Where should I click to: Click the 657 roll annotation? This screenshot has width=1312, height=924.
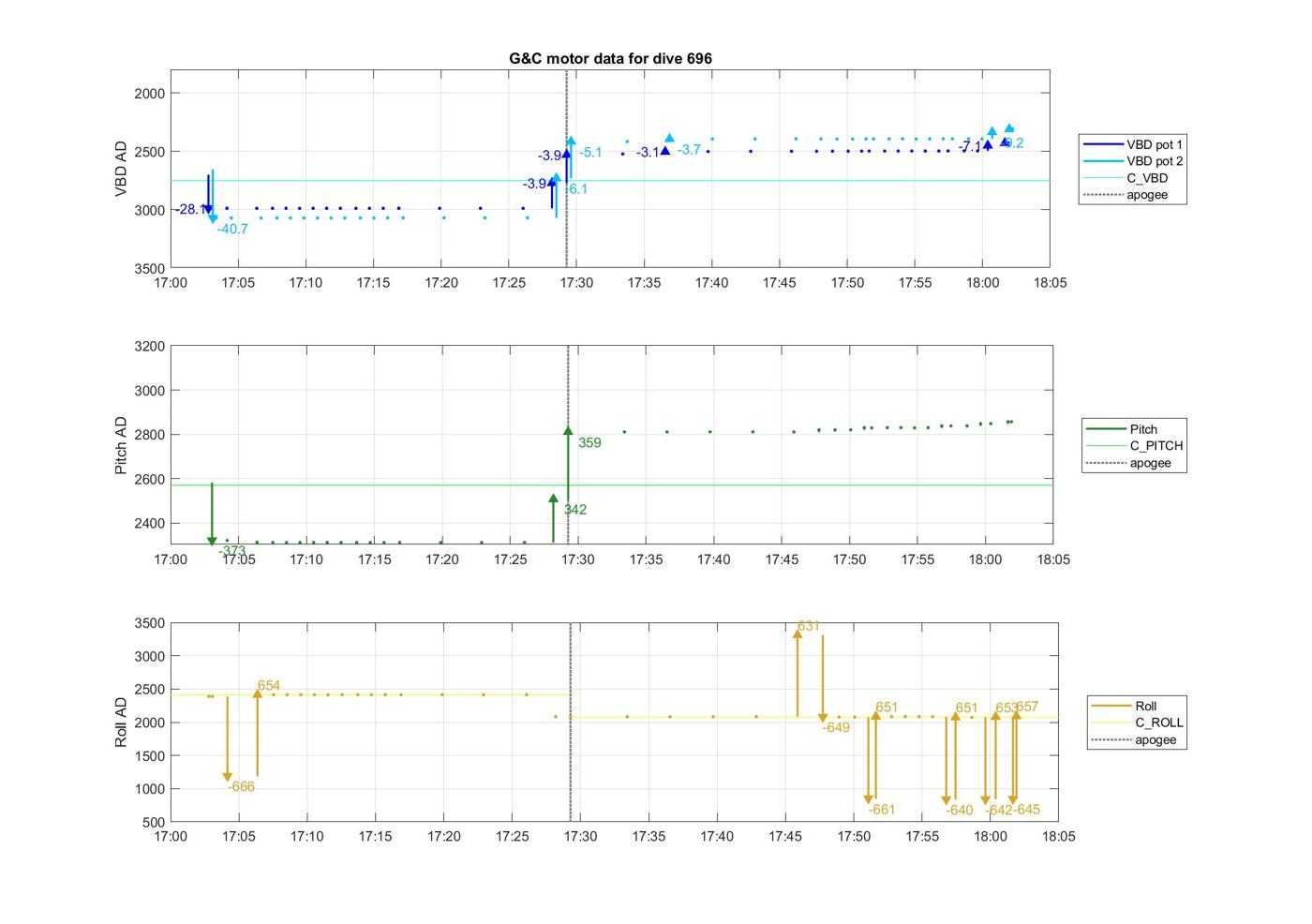[x=1027, y=707]
